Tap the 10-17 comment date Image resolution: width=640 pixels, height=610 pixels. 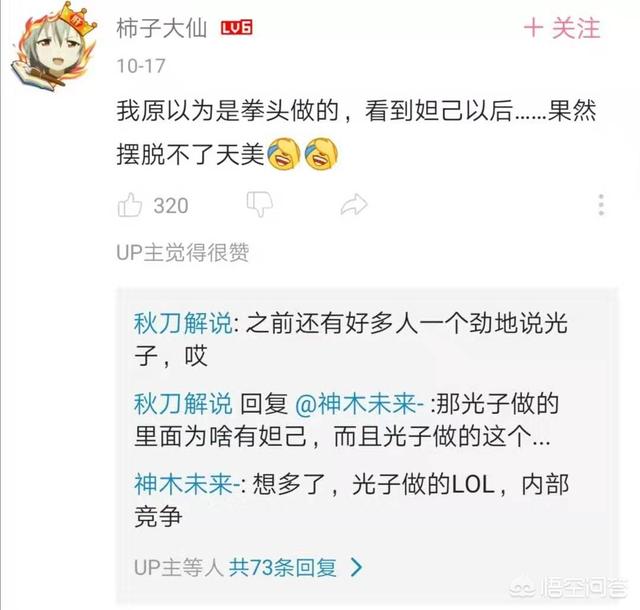click(x=141, y=66)
